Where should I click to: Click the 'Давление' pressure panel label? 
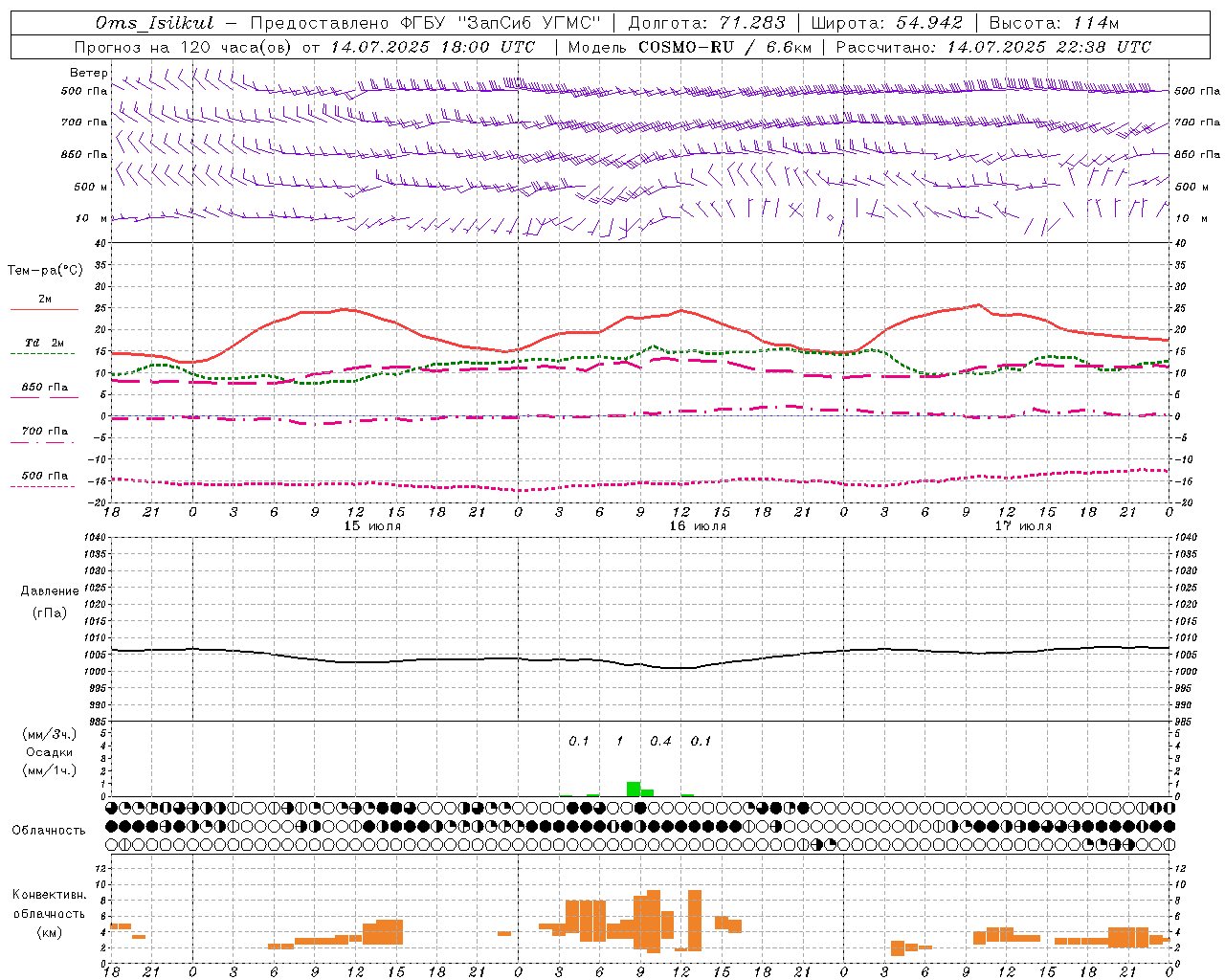tap(49, 591)
